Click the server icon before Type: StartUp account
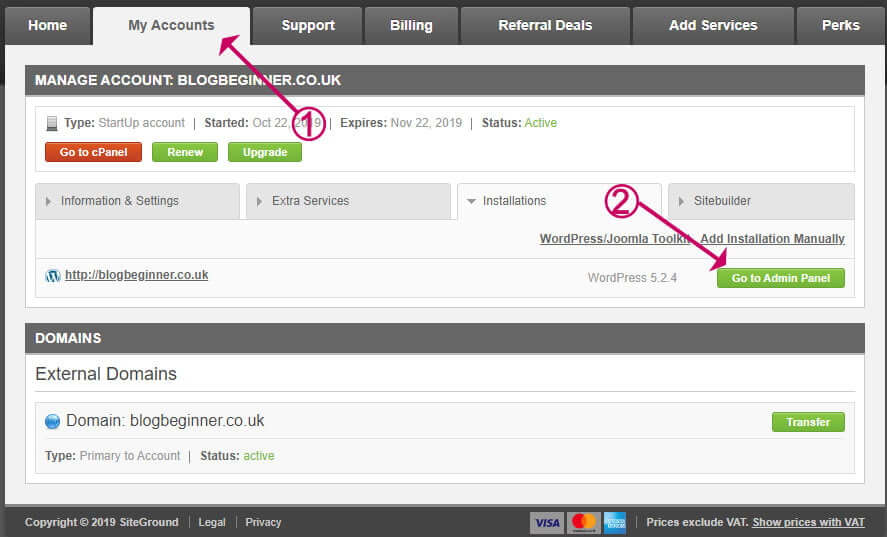This screenshot has height=537, width=887. point(51,123)
